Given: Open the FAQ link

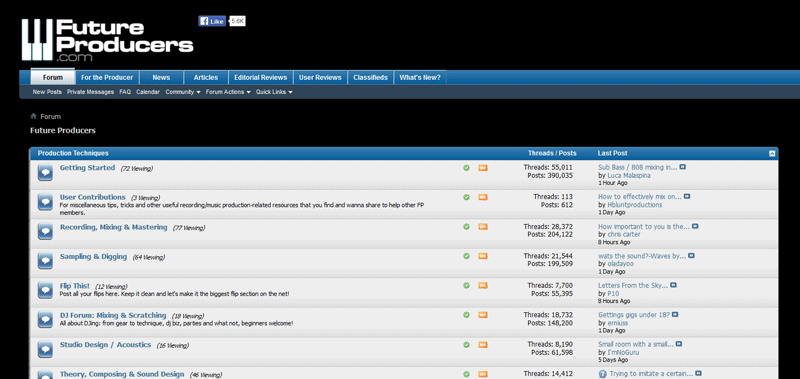Looking at the screenshot, I should [125, 92].
